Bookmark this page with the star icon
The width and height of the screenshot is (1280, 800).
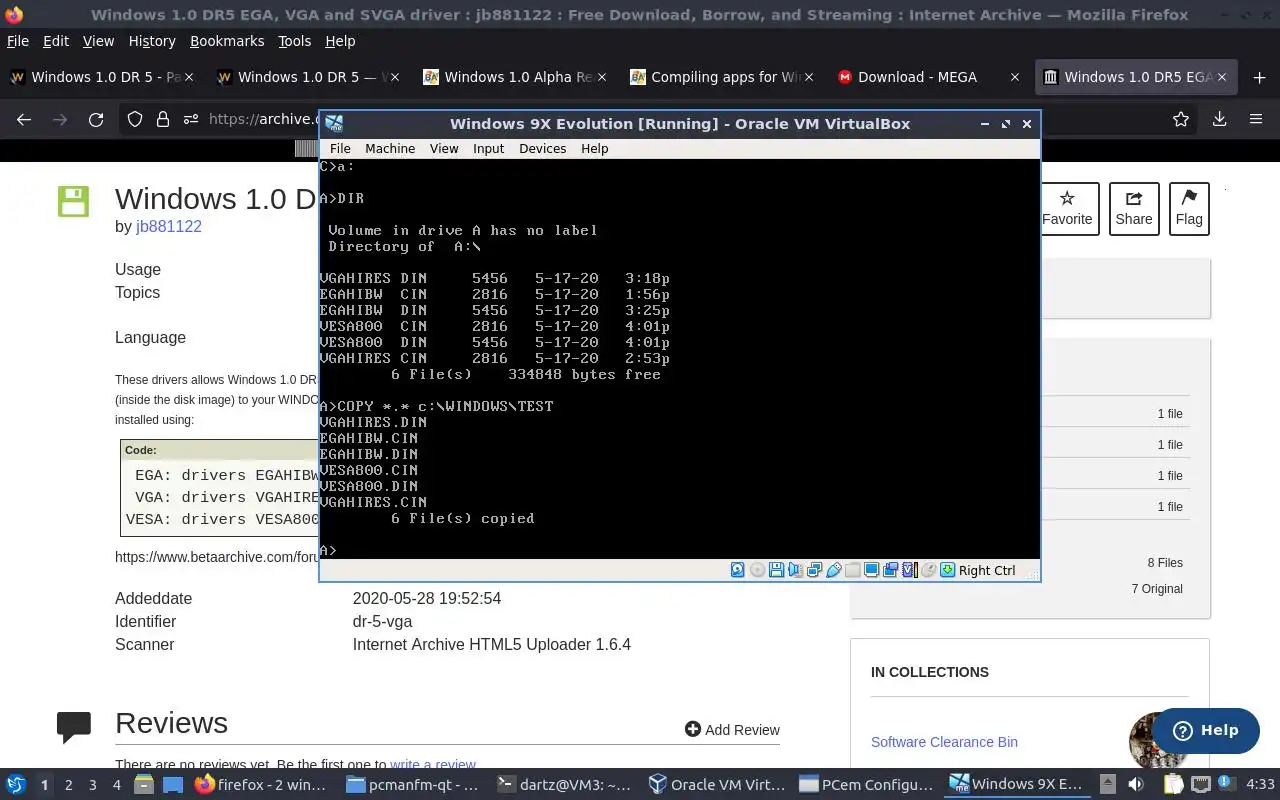pyautogui.click(x=1181, y=119)
